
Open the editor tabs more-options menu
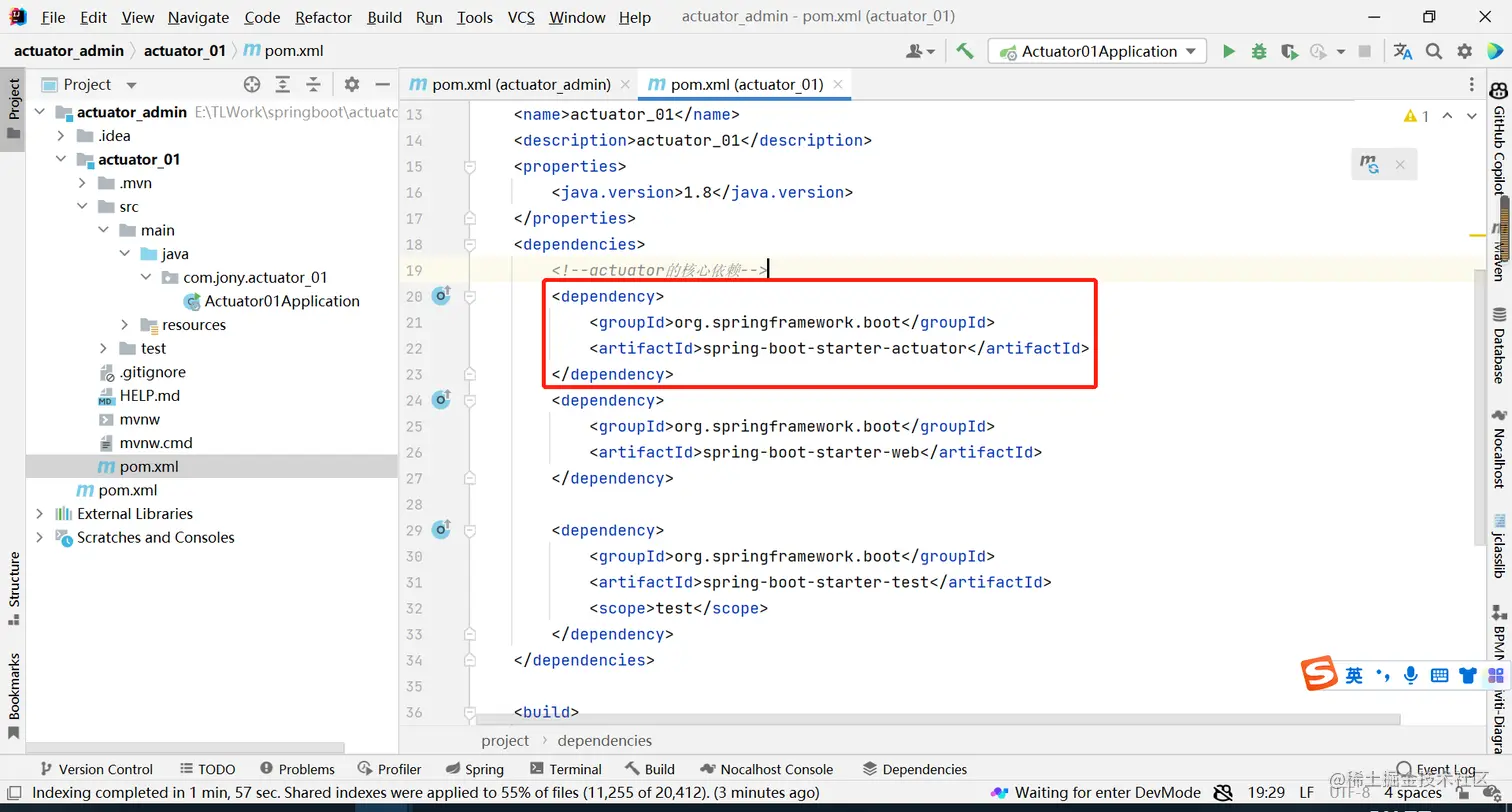[x=1471, y=85]
